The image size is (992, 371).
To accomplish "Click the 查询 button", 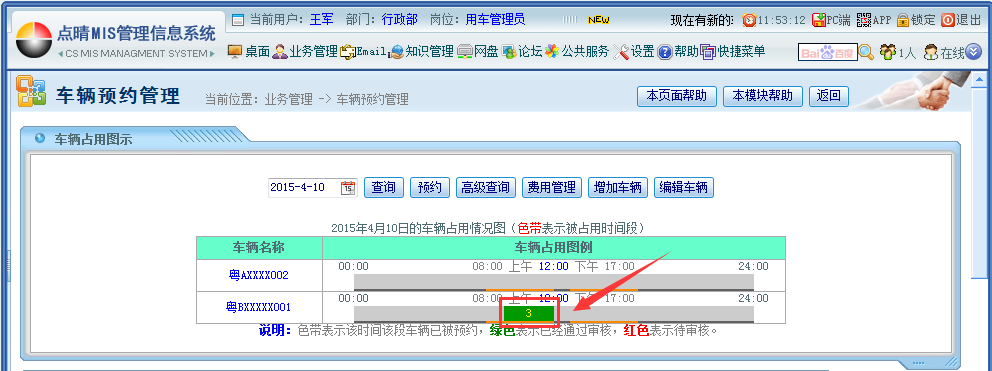I will pos(383,187).
